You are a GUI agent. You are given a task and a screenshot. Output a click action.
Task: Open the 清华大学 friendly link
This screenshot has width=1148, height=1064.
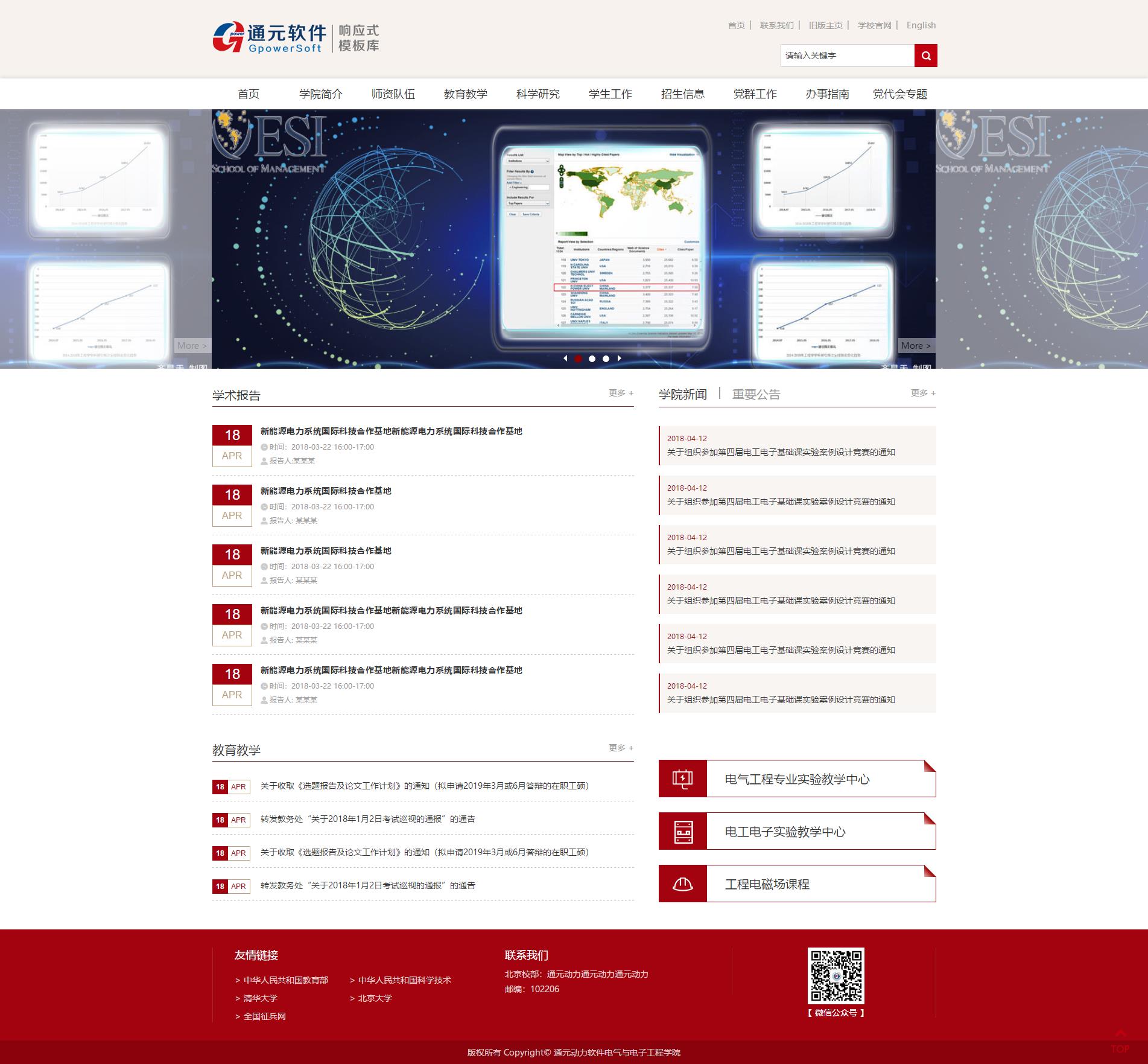click(x=260, y=998)
